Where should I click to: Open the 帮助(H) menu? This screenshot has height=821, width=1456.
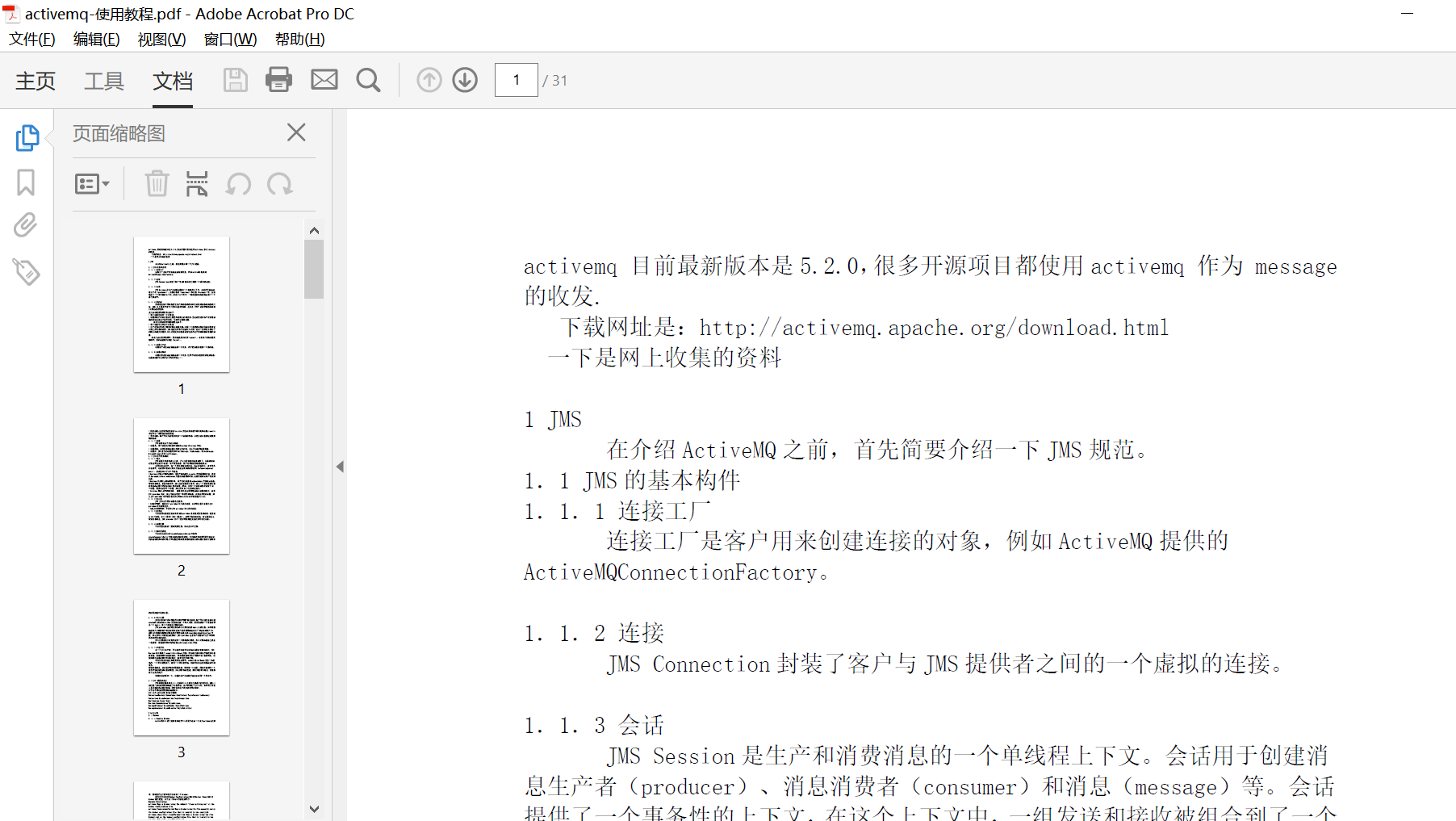pyautogui.click(x=300, y=40)
